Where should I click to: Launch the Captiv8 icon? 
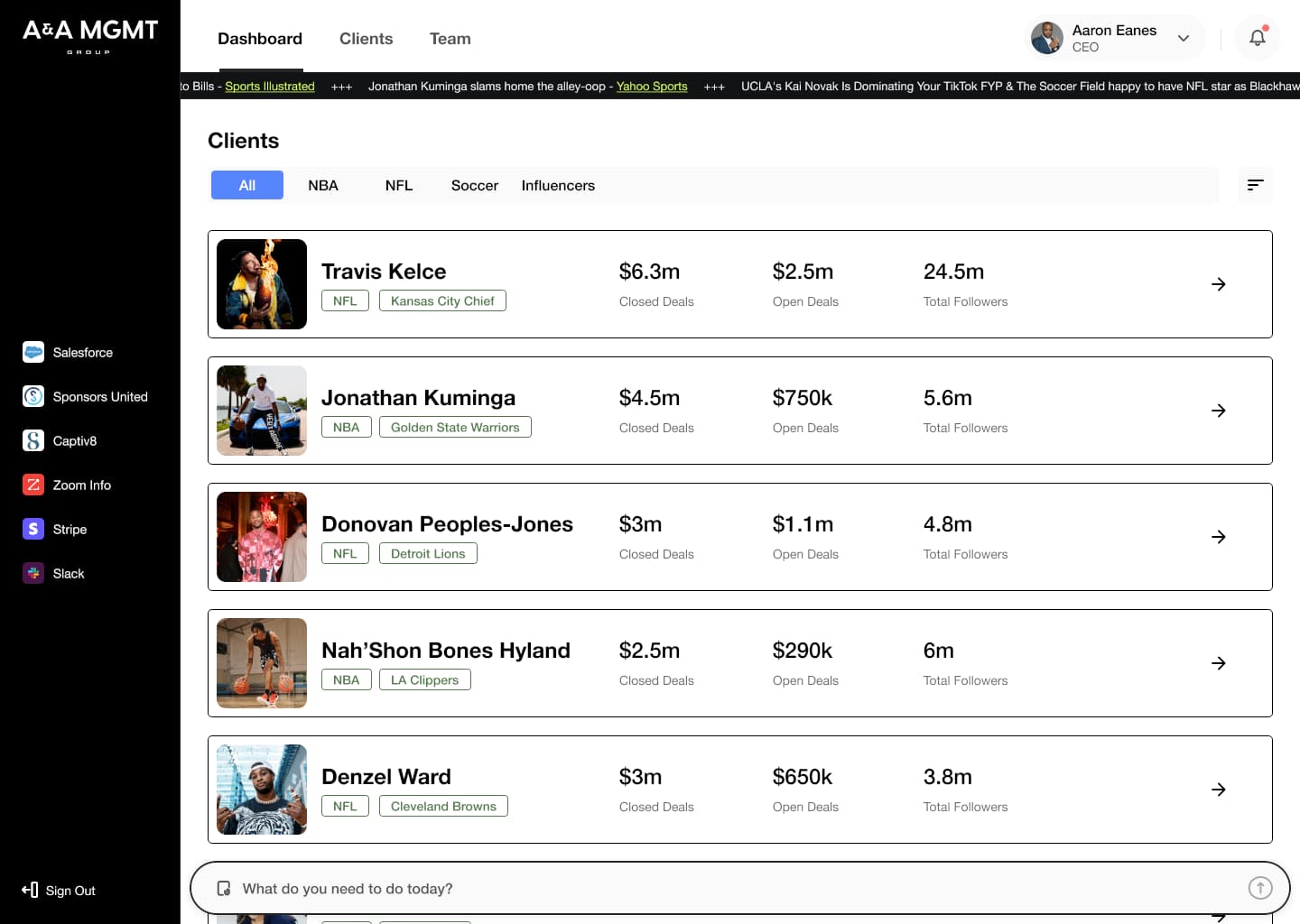tap(33, 441)
